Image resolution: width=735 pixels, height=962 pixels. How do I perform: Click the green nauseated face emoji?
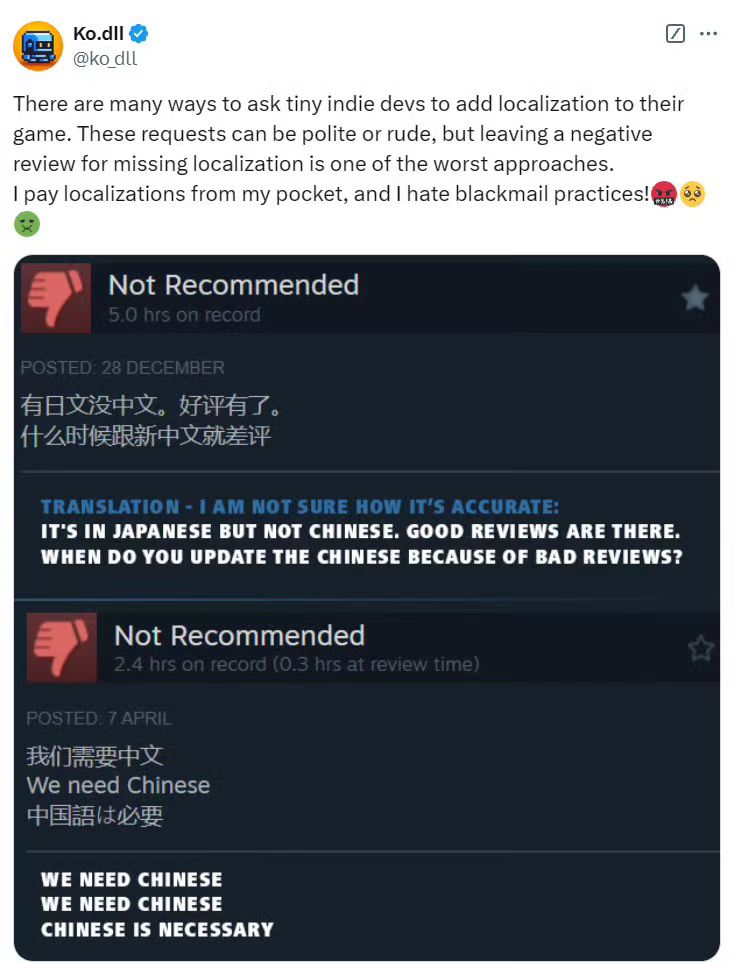click(x=26, y=224)
